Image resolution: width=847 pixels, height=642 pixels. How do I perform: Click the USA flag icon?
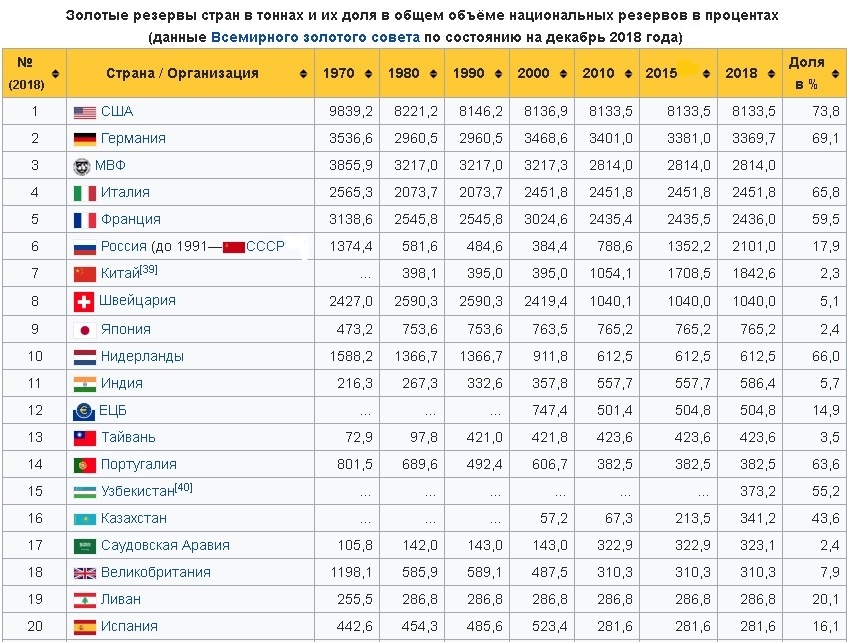(x=84, y=112)
